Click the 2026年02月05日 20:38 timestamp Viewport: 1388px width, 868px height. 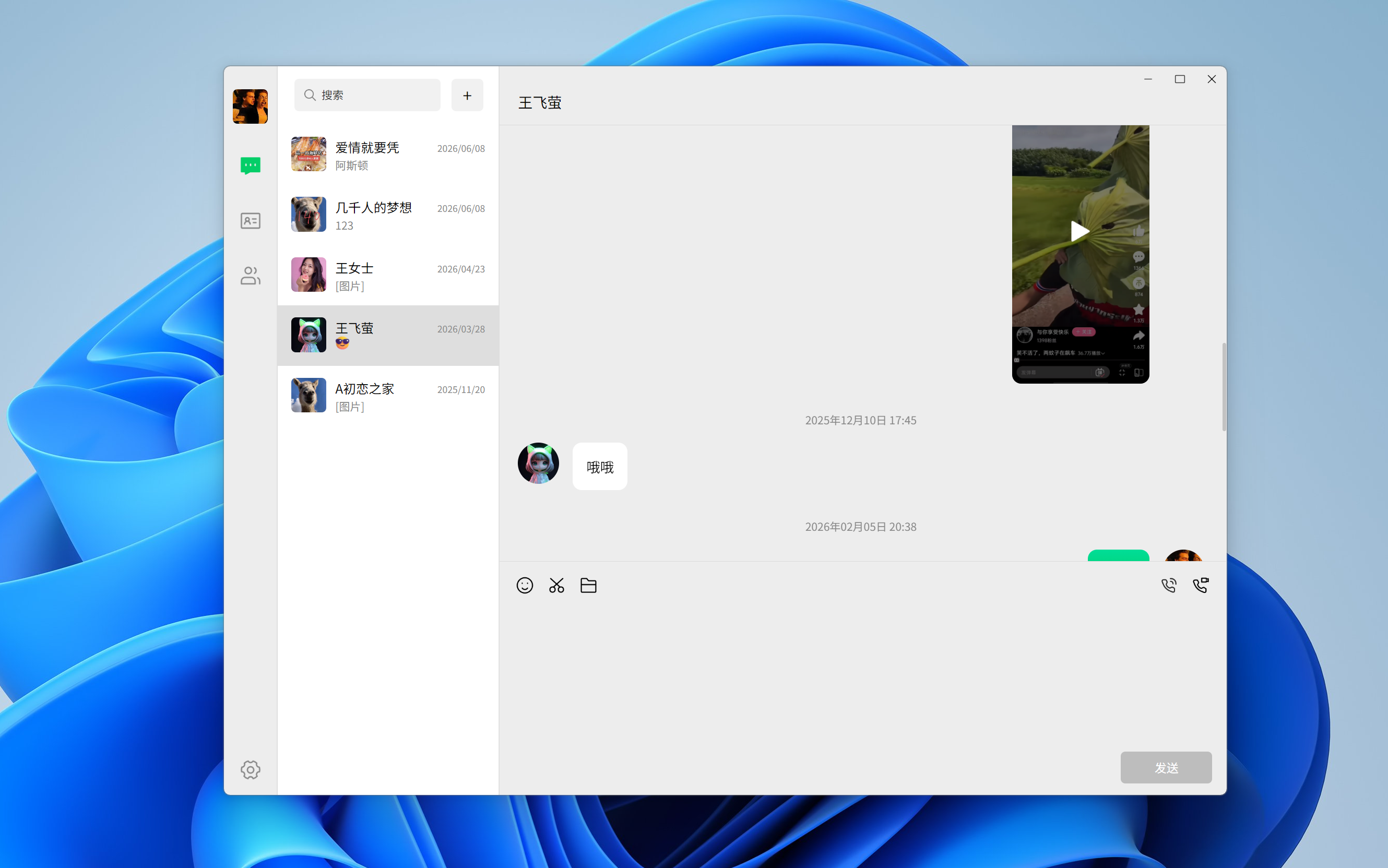pyautogui.click(x=860, y=527)
